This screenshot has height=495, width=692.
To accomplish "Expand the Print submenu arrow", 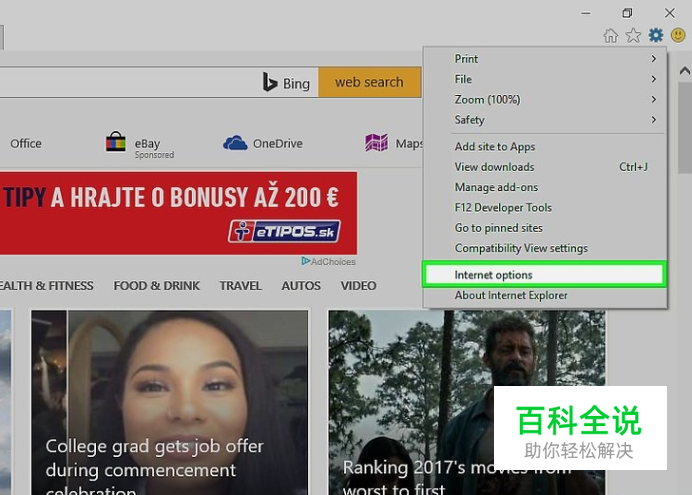I will click(x=654, y=59).
